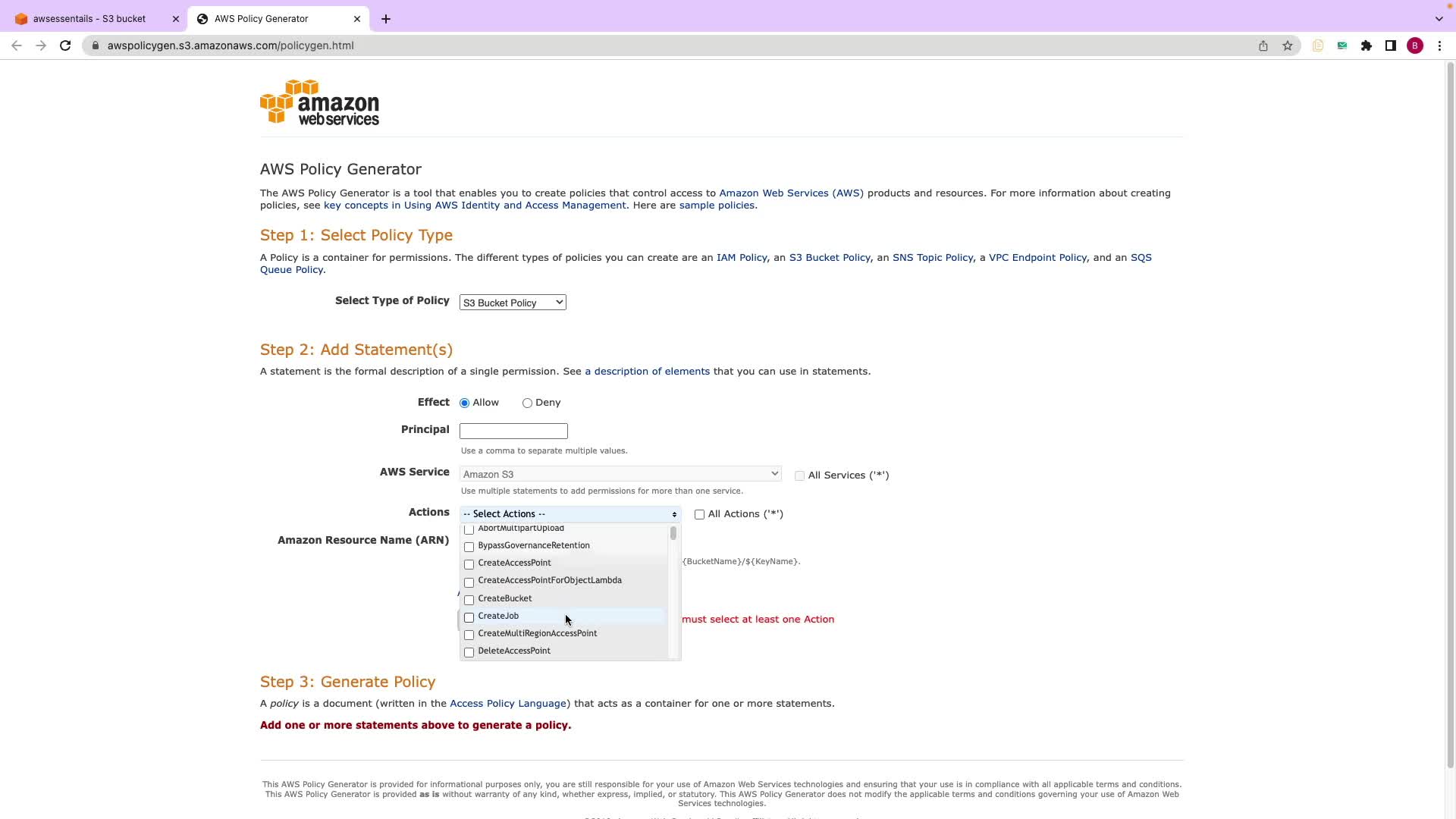Check the All Actions ('*') checkbox
This screenshot has height=819, width=1456.
pos(699,515)
